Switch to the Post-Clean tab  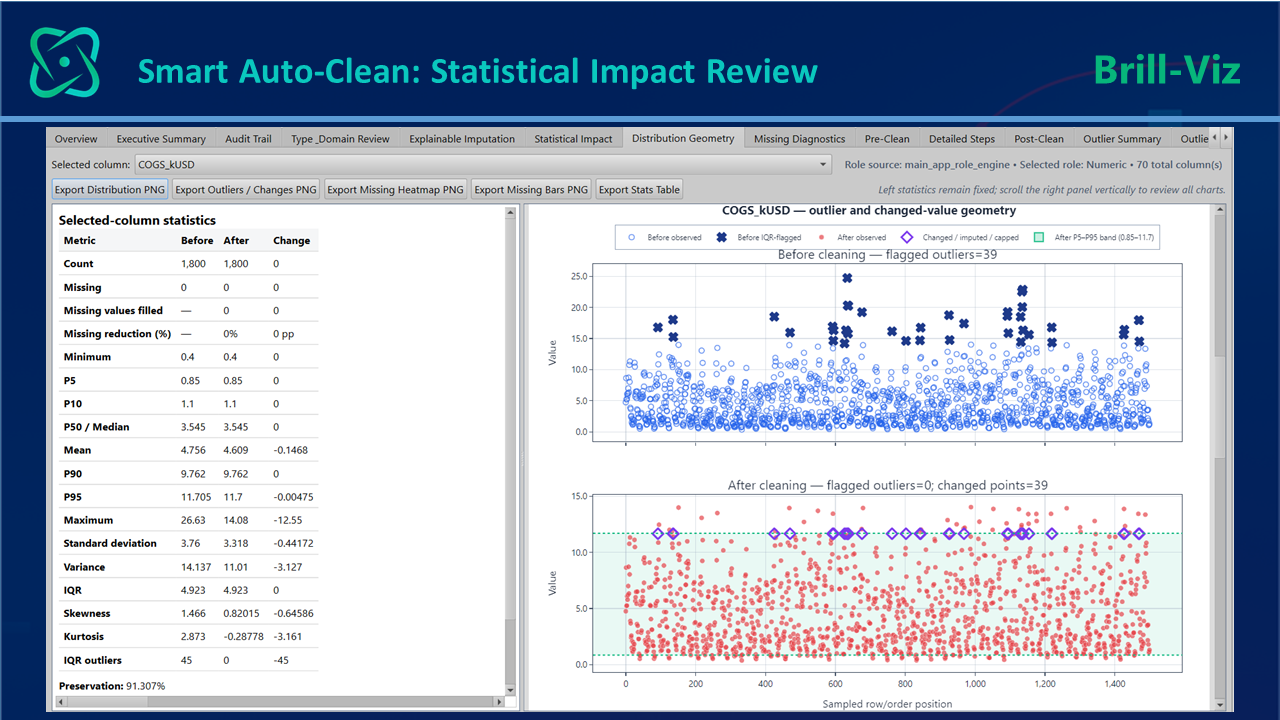click(x=1038, y=139)
